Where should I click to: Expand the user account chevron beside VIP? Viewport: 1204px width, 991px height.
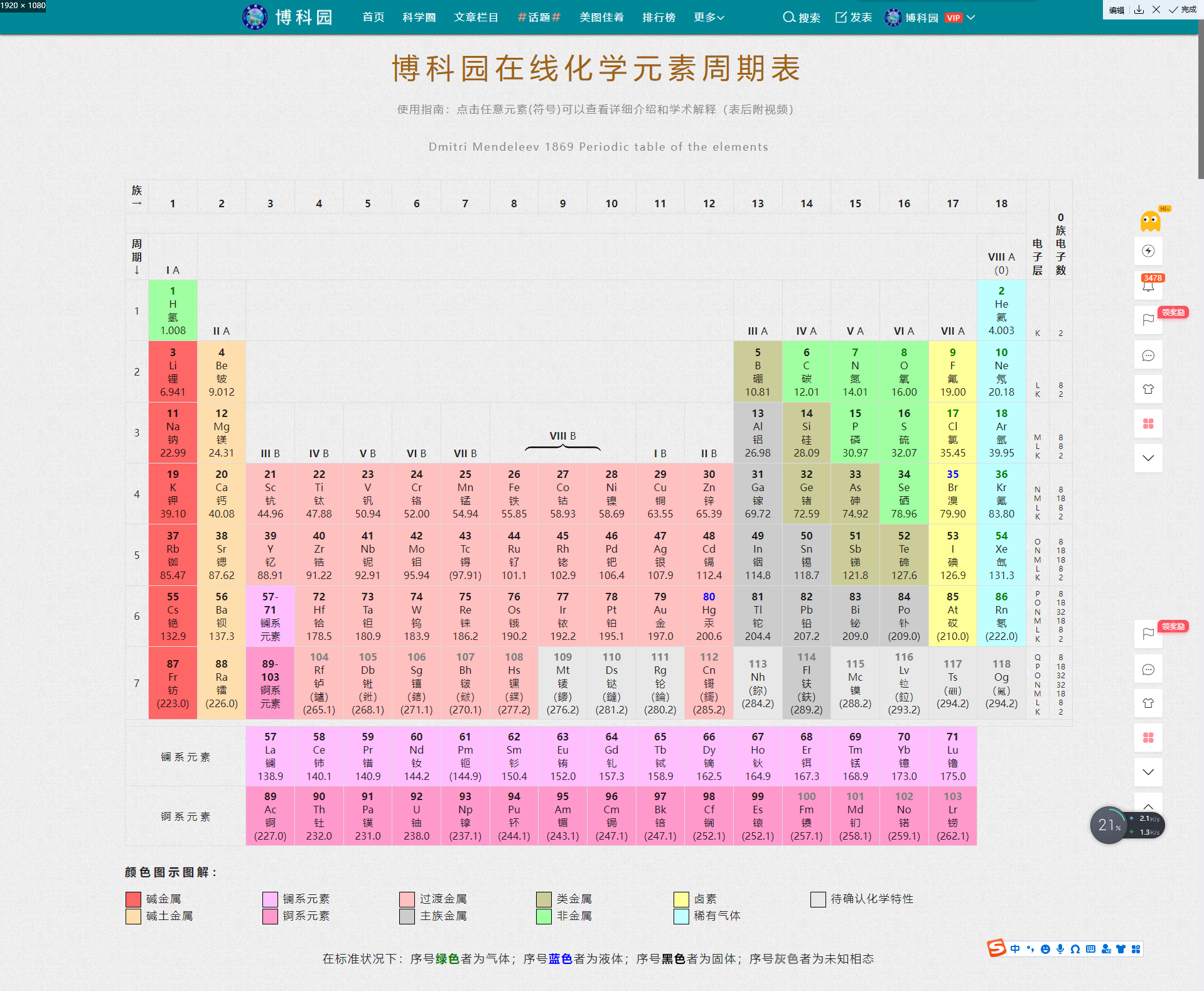click(971, 17)
